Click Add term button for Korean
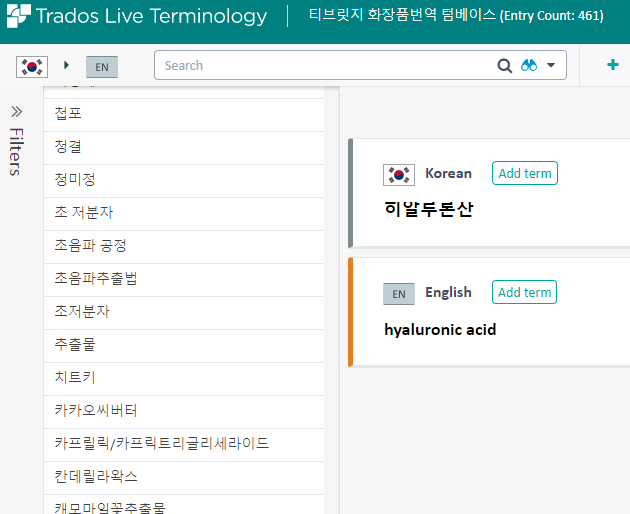The height and width of the screenshot is (514, 630). pyautogui.click(x=525, y=173)
